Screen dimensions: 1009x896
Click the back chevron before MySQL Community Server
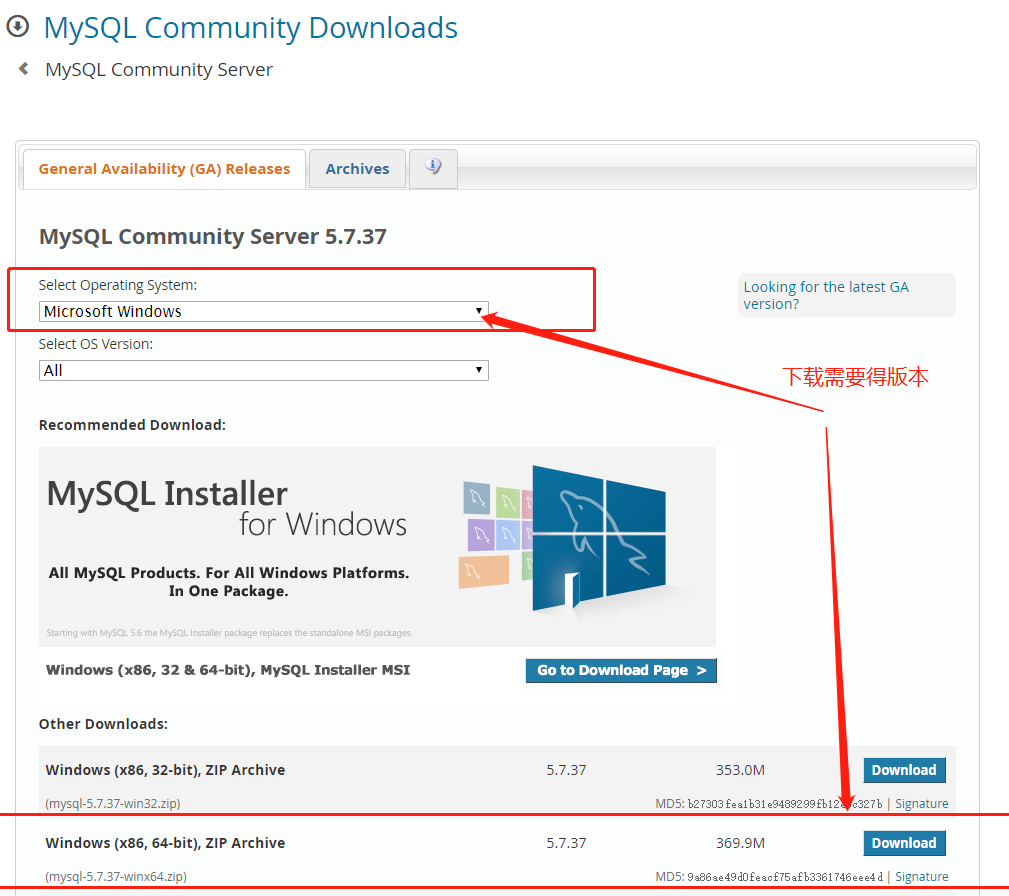click(x=22, y=68)
